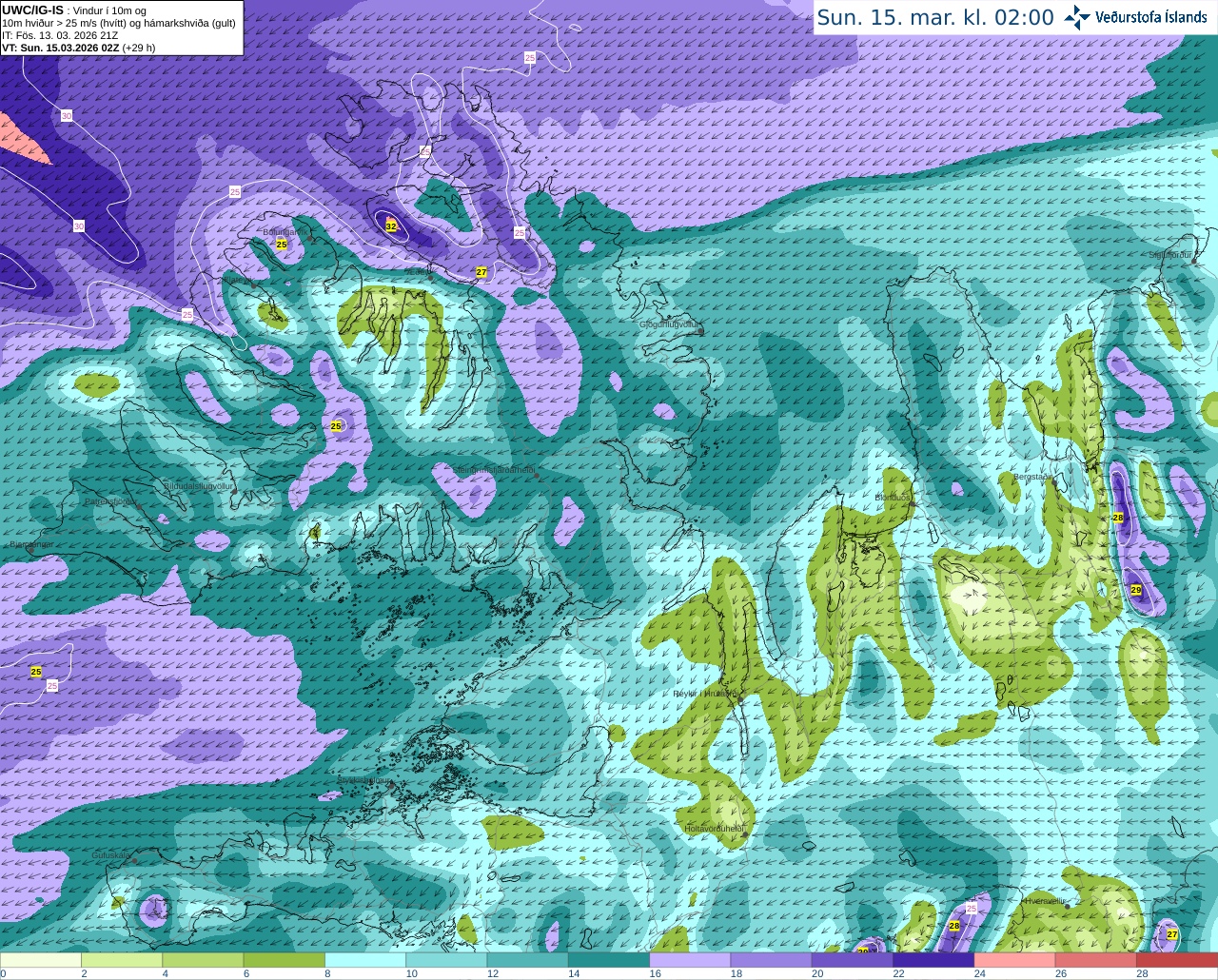The image size is (1218, 980).
Task: Click the Bjargtangar station label
Action: click(x=31, y=544)
